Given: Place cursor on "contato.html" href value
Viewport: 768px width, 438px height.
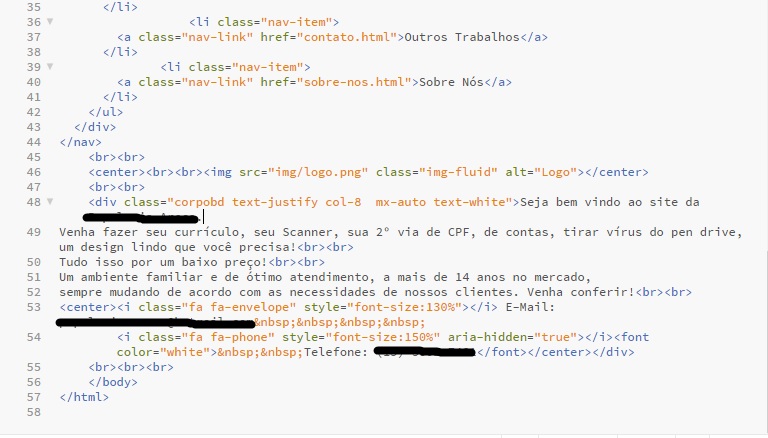Looking at the screenshot, I should [x=347, y=37].
